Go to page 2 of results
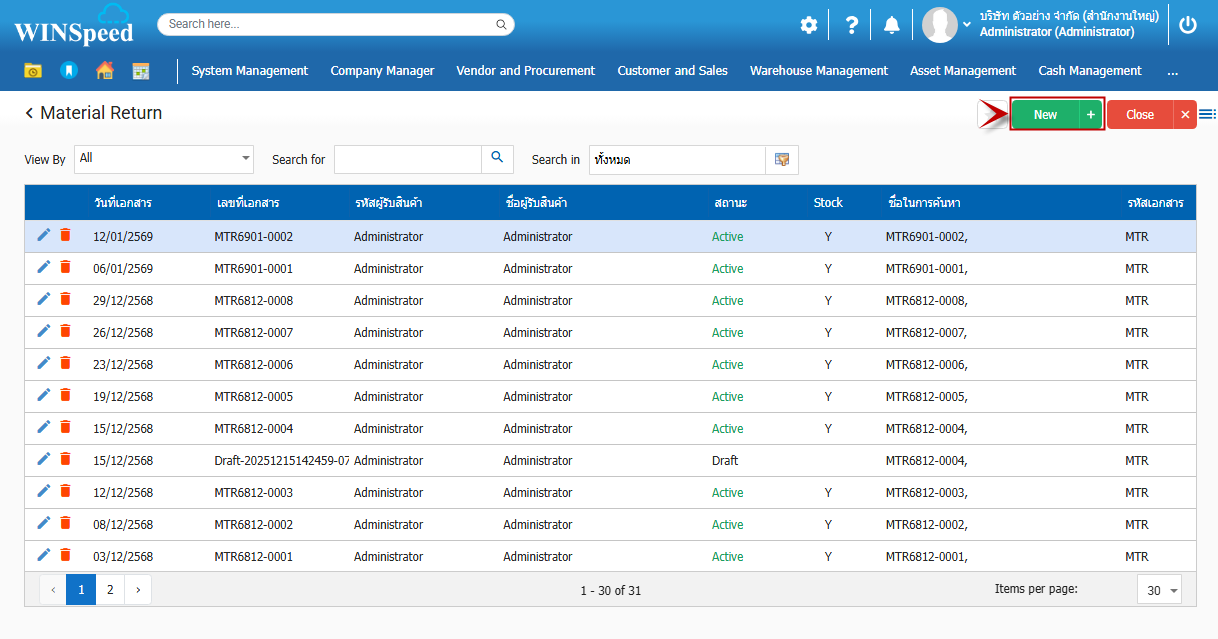The height and width of the screenshot is (639, 1218). (110, 590)
